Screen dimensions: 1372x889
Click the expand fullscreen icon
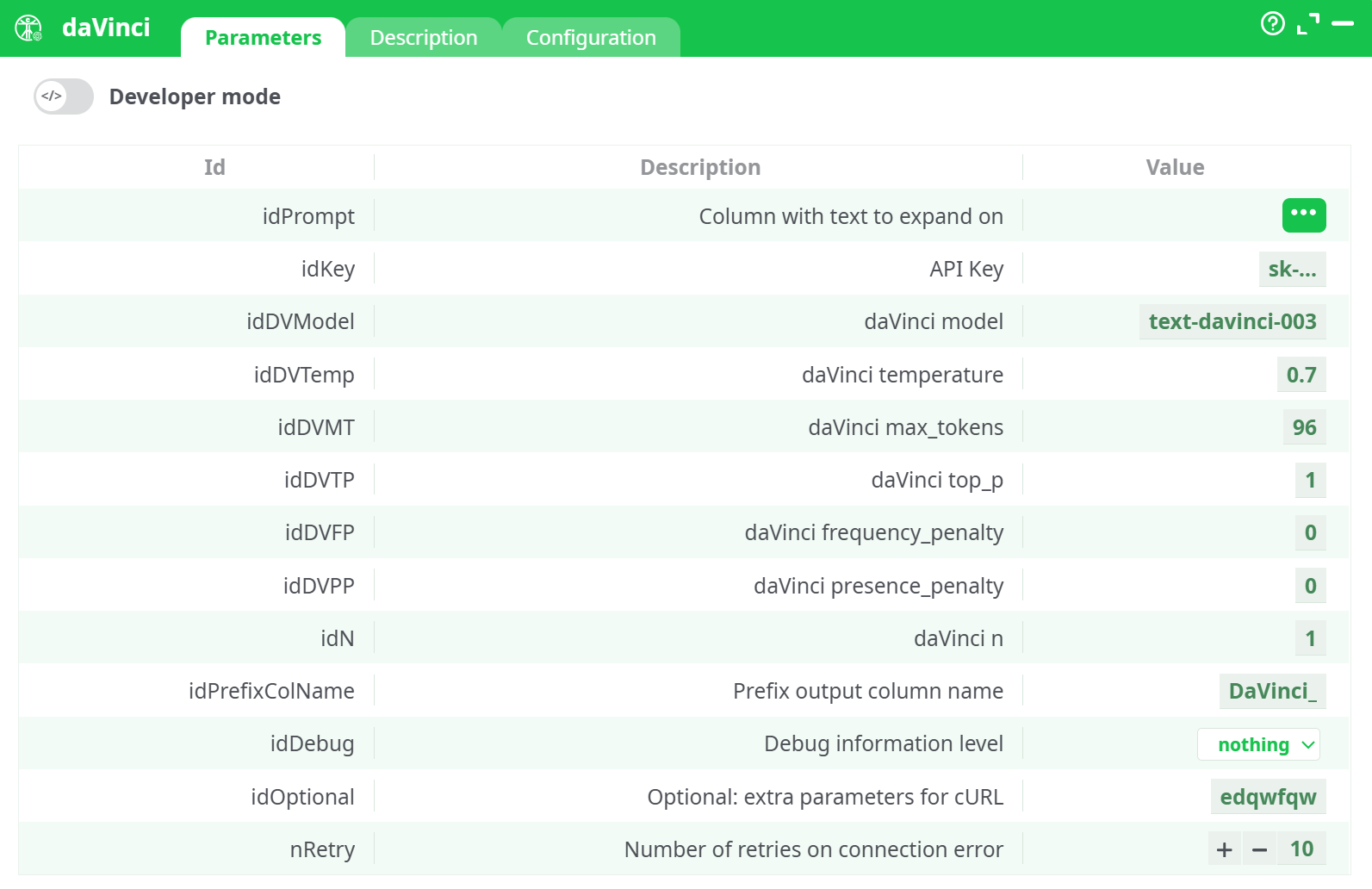coord(1307,24)
